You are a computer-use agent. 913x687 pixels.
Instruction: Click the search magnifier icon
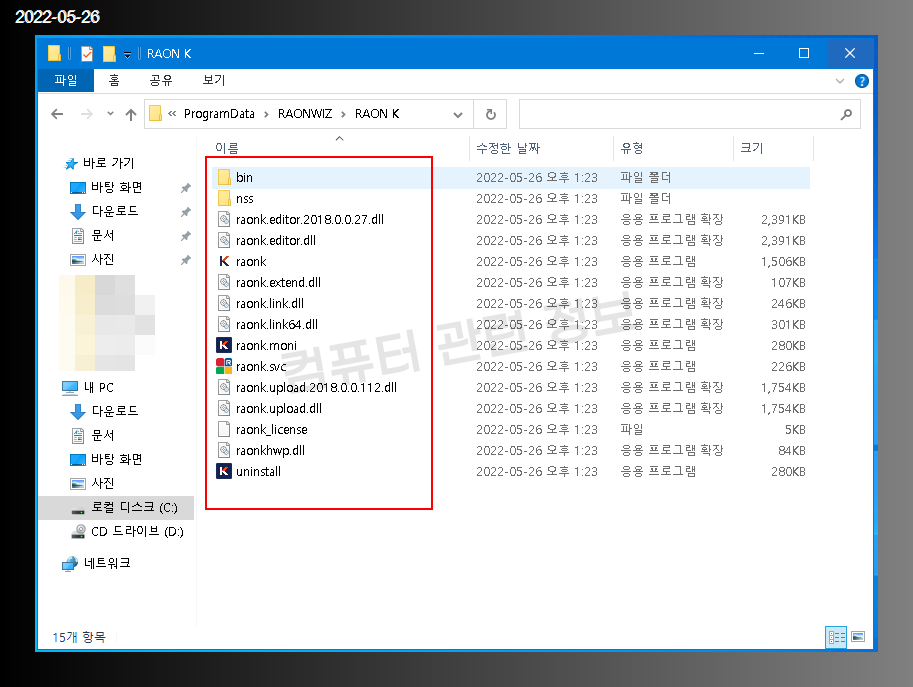(x=846, y=114)
